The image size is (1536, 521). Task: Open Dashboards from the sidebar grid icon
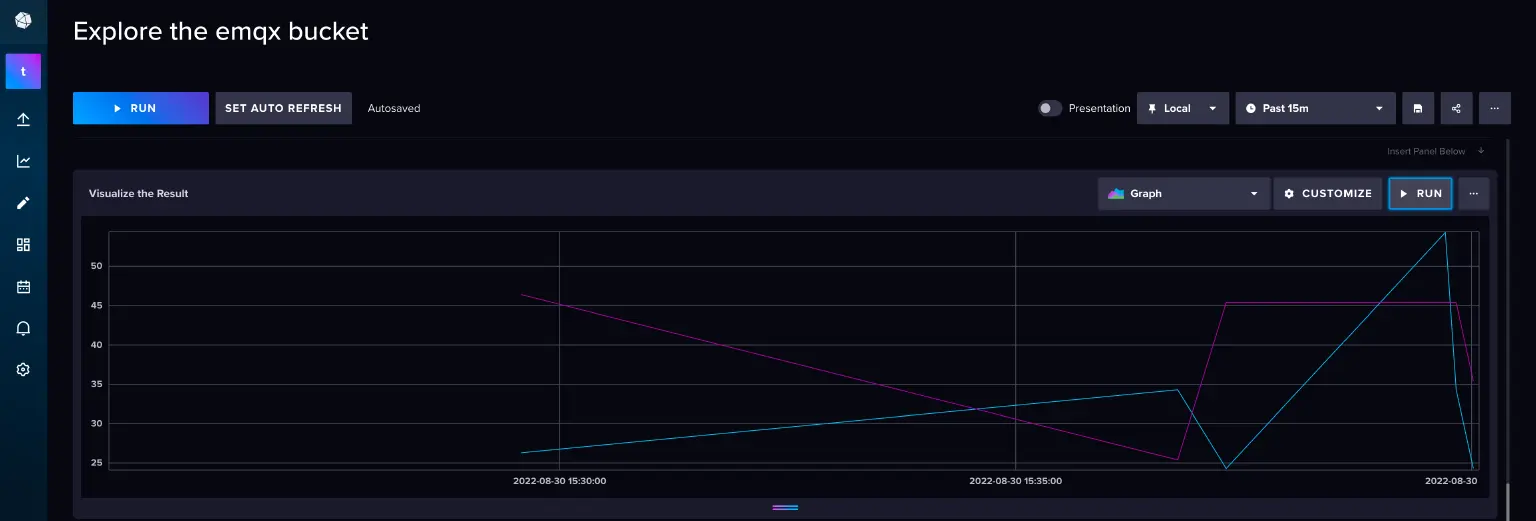(23, 245)
